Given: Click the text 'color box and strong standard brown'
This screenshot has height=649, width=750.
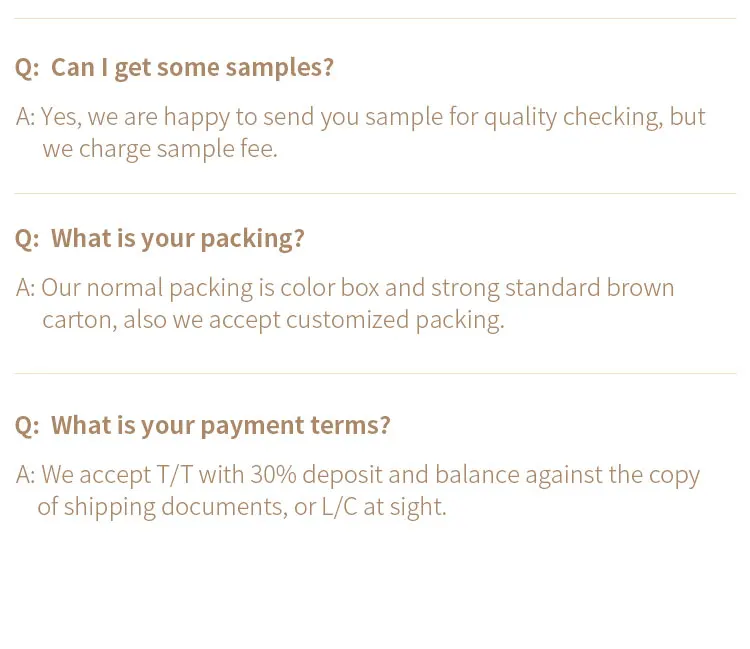Looking at the screenshot, I should coord(477,288).
